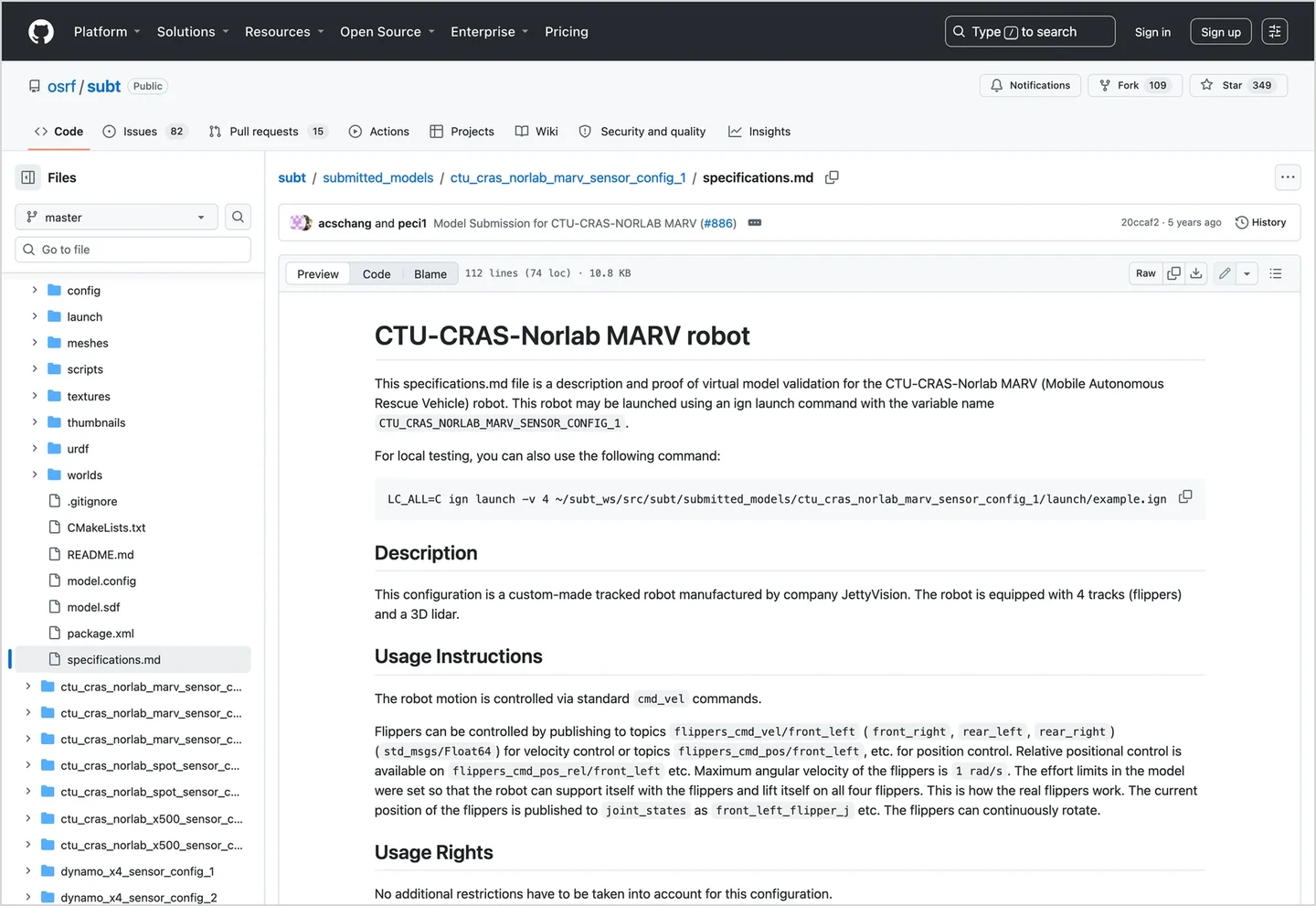Switch to the Code view tab

[377, 274]
